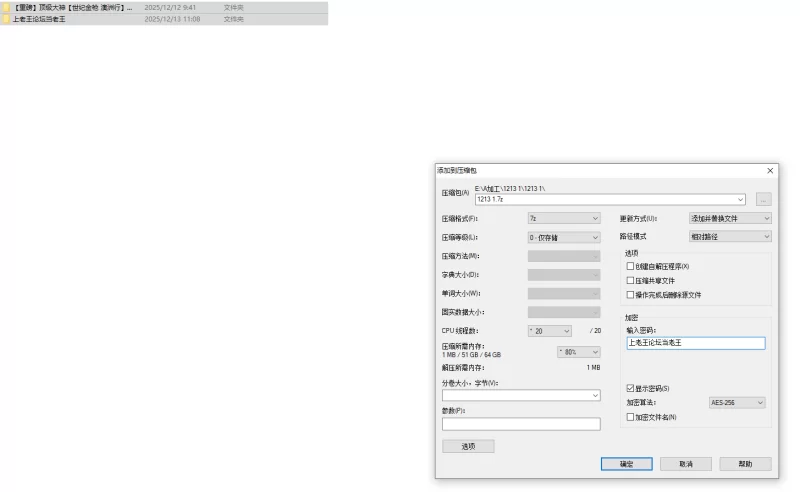Click the 1 MB / 51 GB / 64 GB memory text
This screenshot has width=800, height=492.
tap(471, 355)
